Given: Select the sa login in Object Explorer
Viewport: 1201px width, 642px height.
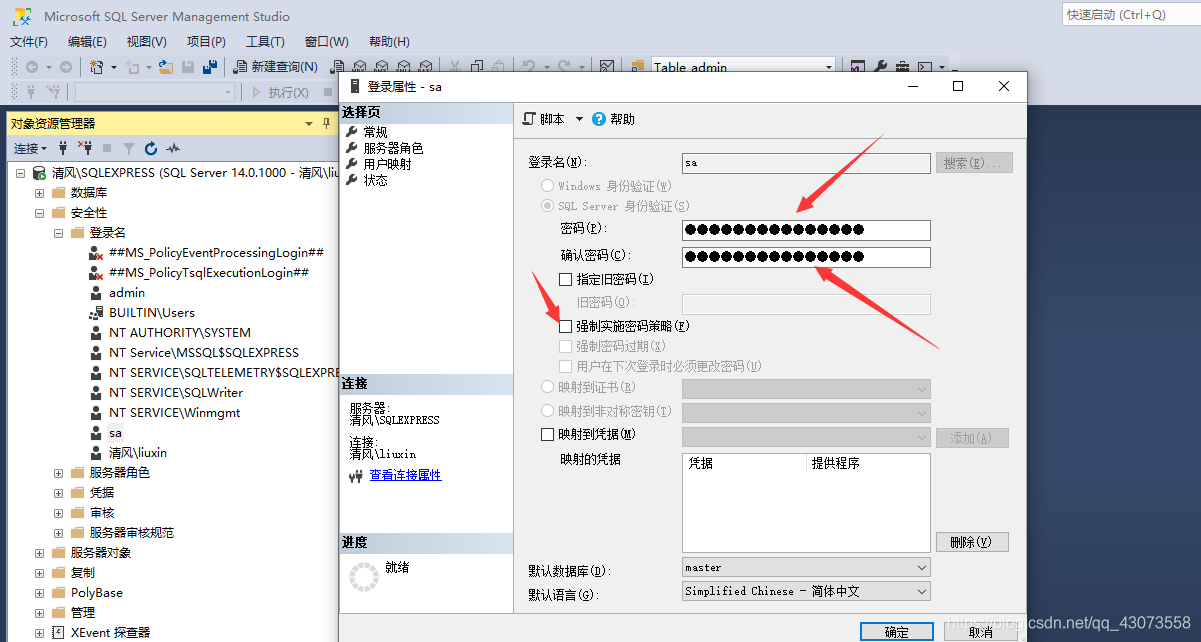Looking at the screenshot, I should pyautogui.click(x=114, y=432).
